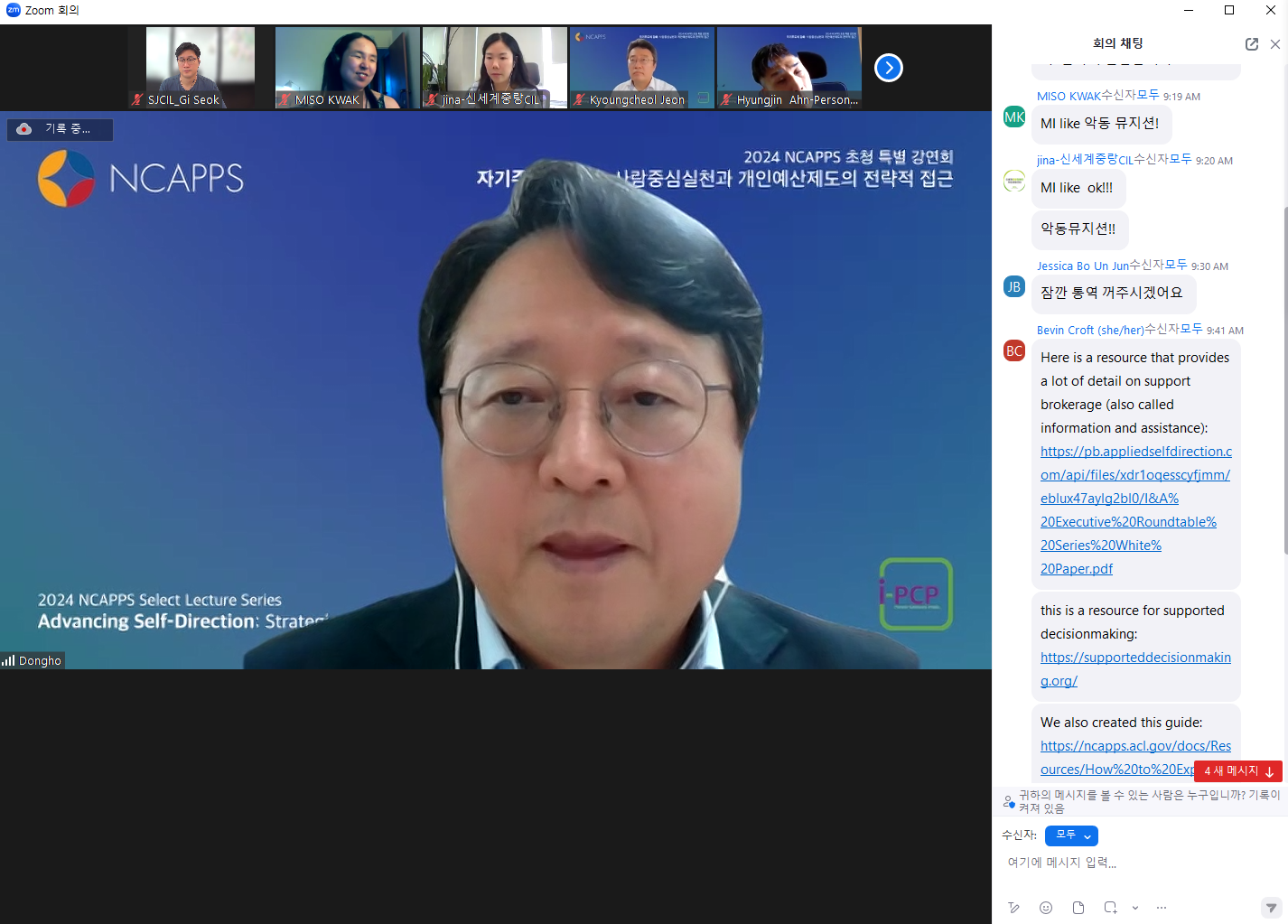Viewport: 1288px width, 924px height.
Task: Click the message input field
Action: pos(1138,863)
